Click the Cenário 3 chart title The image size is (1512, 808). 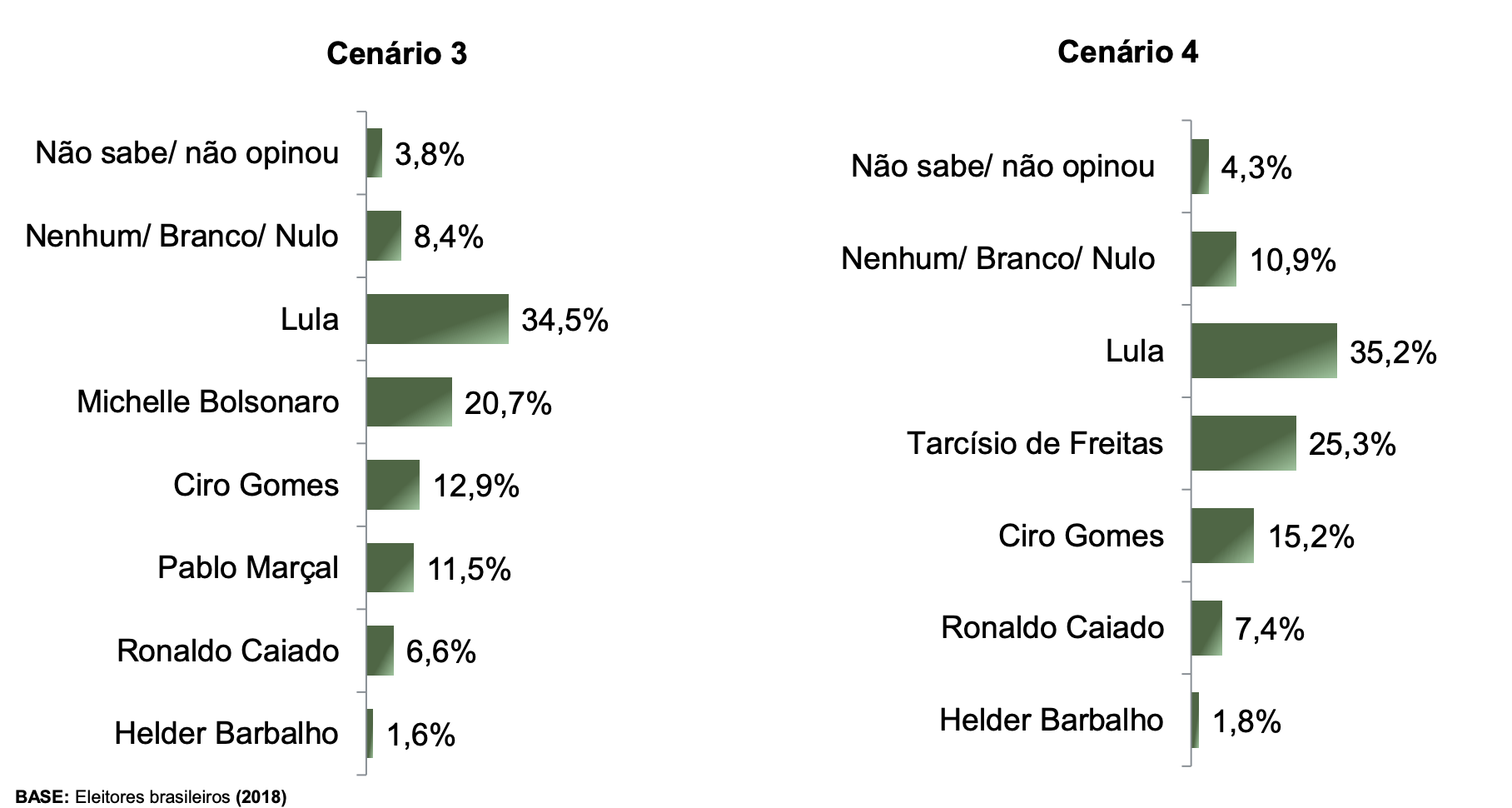click(396, 53)
